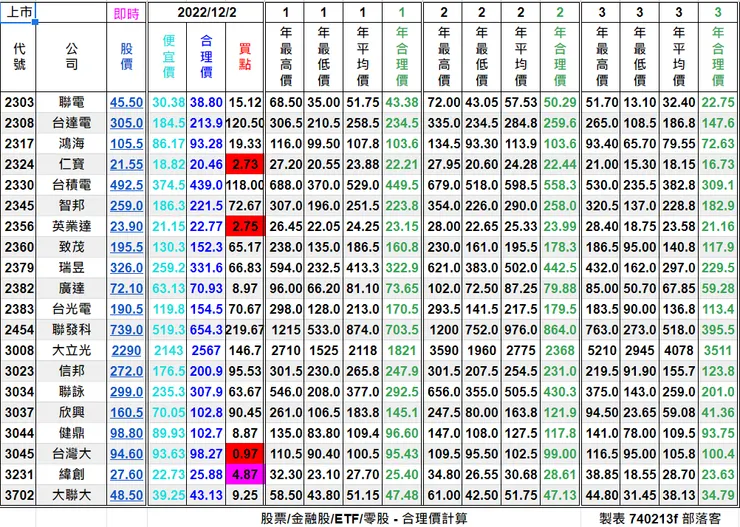Screen dimensions: 740x527
Task: Open the 48.50 price link for 大聯大
Action: [126, 495]
